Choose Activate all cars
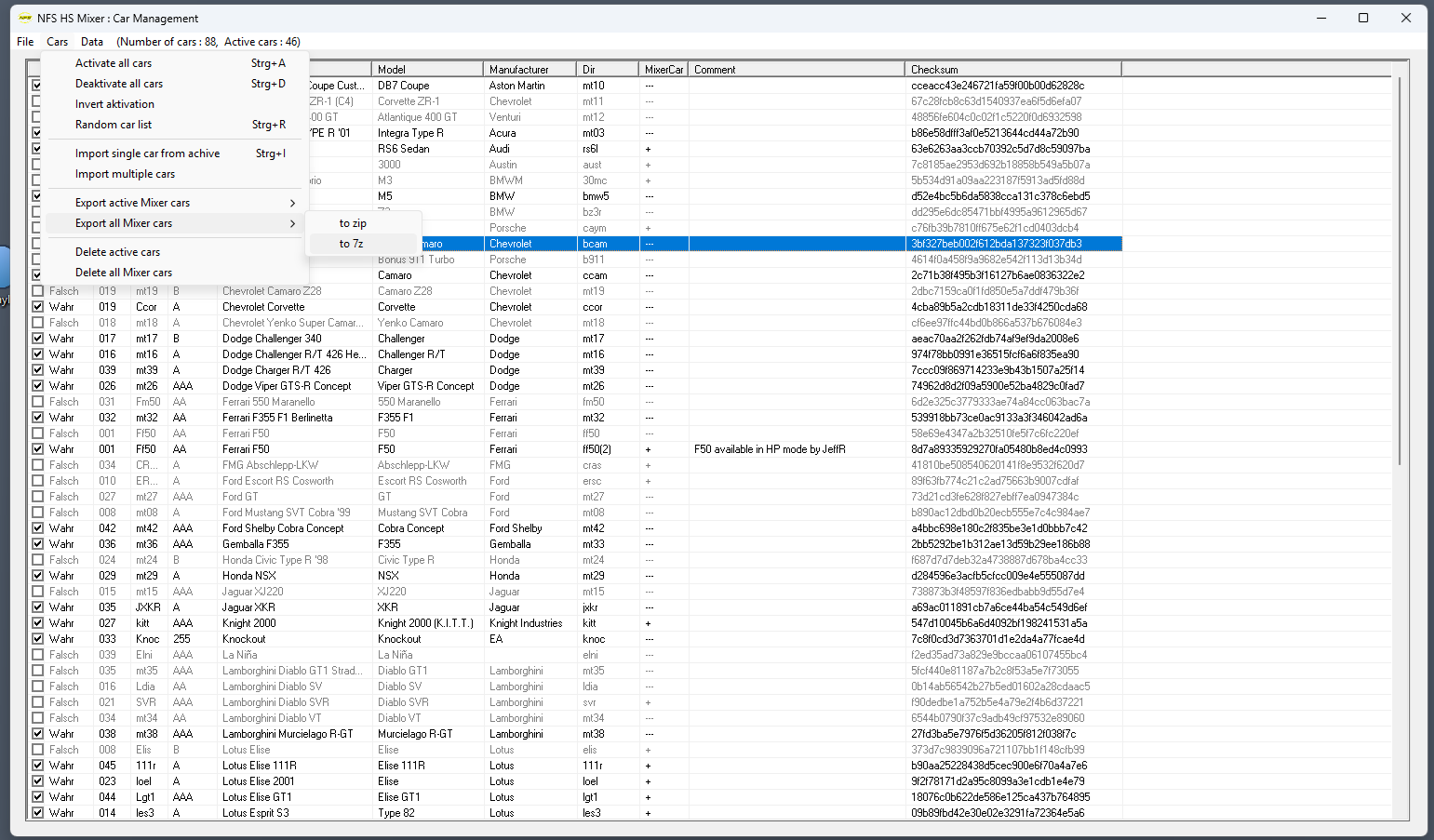The image size is (1434, 840). 177,63
